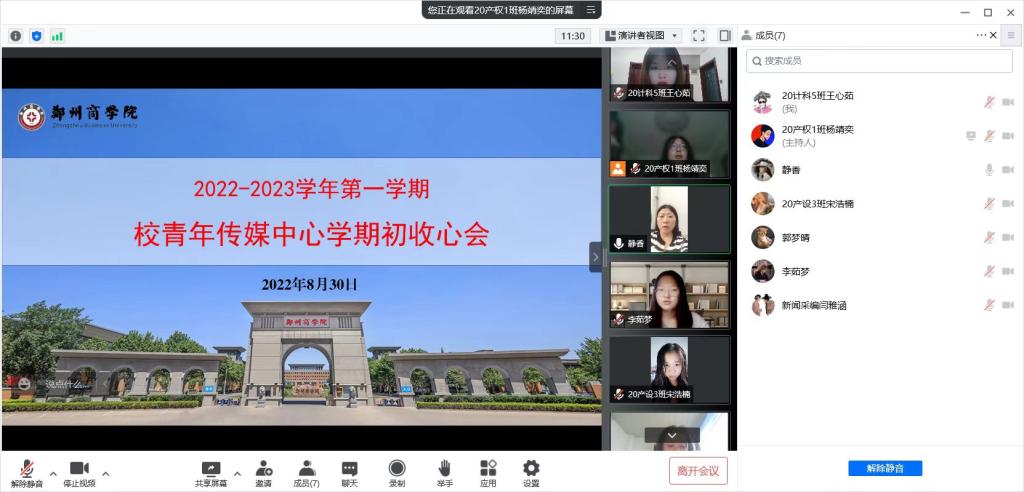Open 设置 (Settings) gear in toolbar
Image resolution: width=1024 pixels, height=492 pixels.
pyautogui.click(x=531, y=469)
